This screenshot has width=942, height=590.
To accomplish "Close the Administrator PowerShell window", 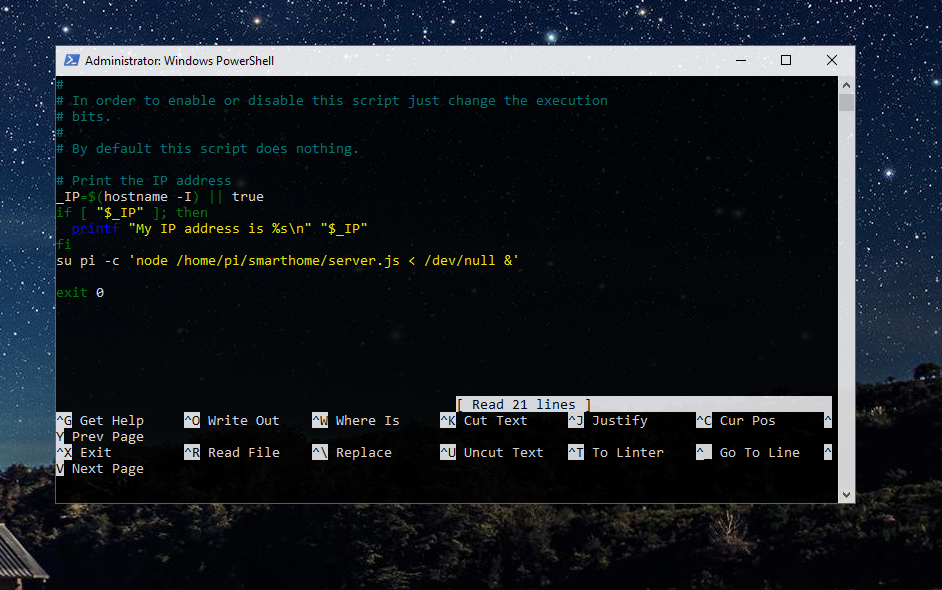I will pos(832,61).
